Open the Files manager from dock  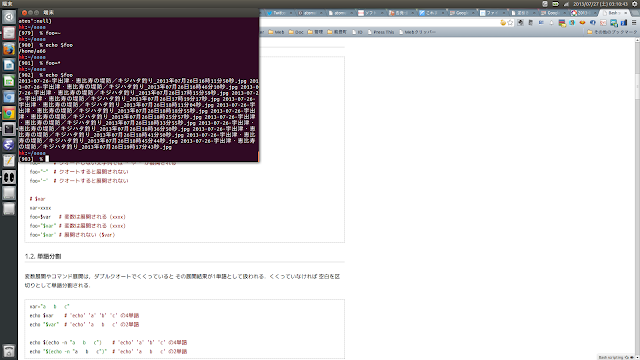9,33
